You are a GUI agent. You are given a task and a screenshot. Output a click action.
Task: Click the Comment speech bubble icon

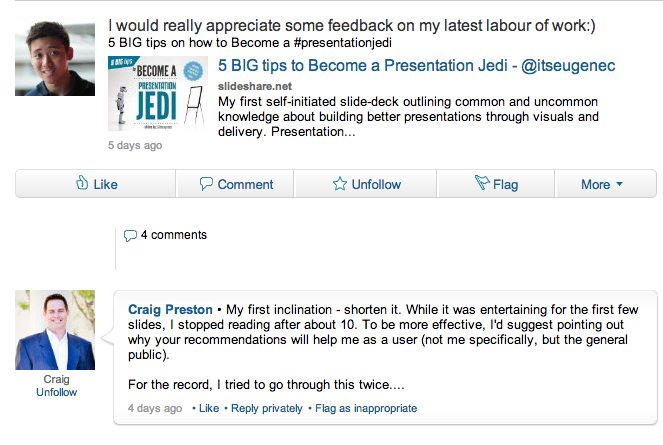point(206,184)
